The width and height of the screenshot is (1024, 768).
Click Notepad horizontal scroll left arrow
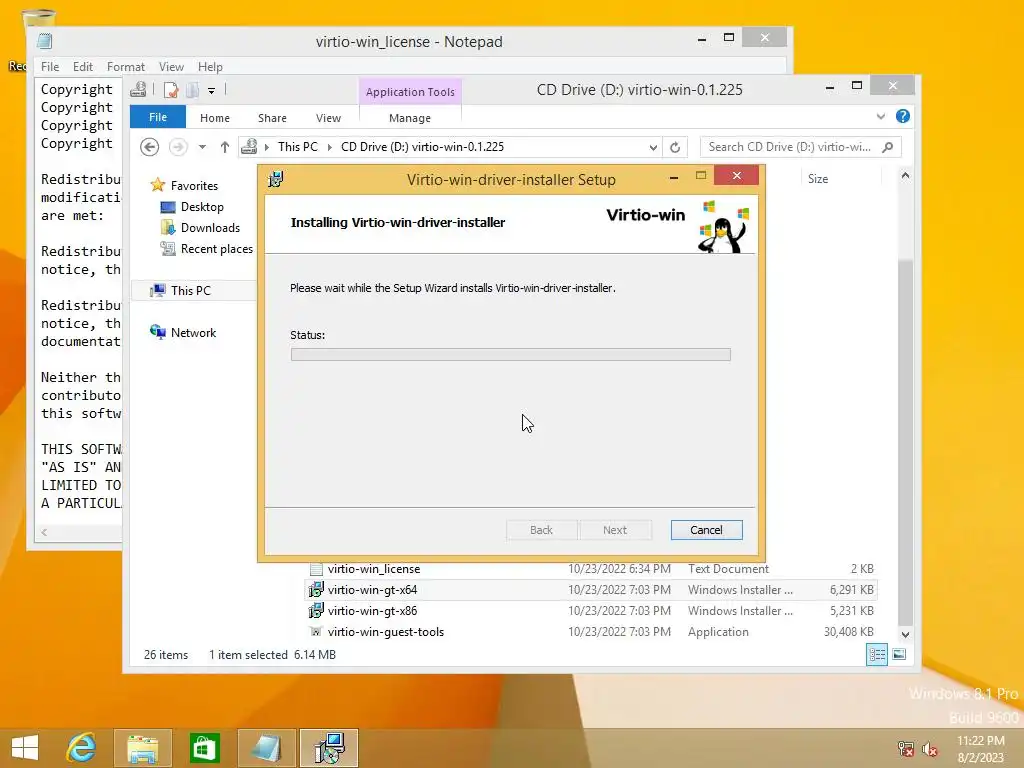[44, 532]
